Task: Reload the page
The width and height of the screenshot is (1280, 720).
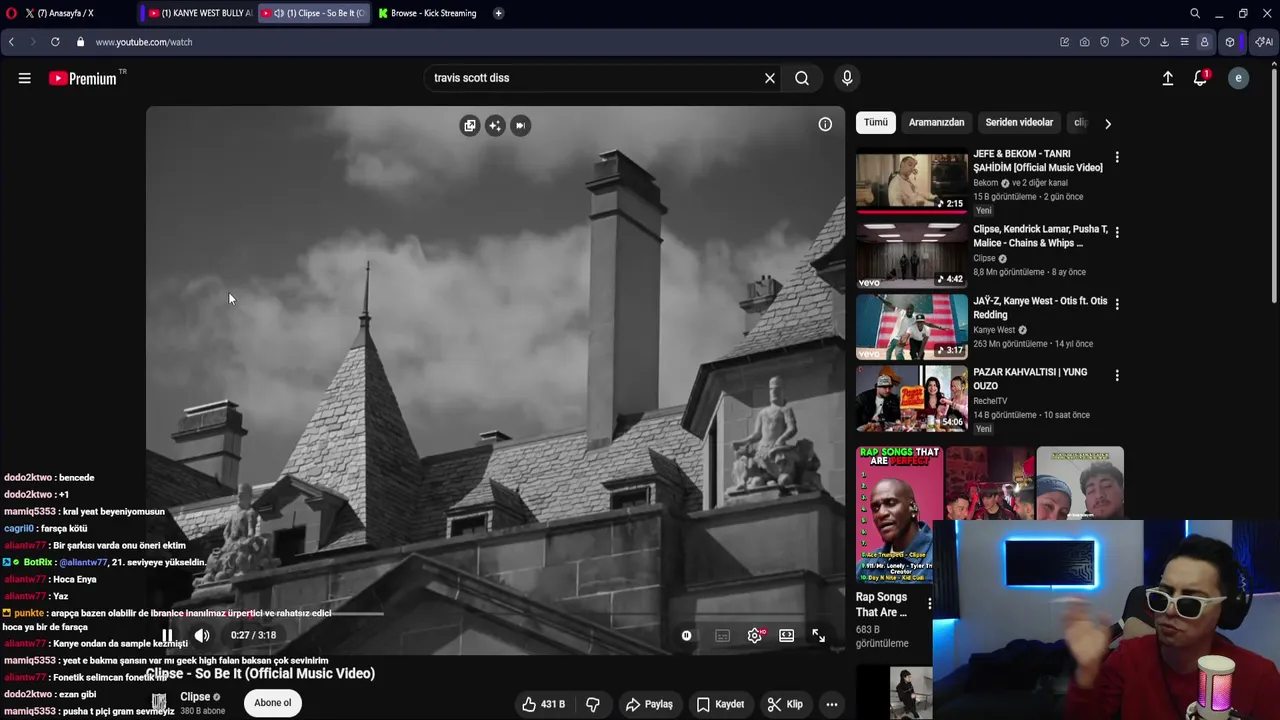Action: (x=55, y=42)
